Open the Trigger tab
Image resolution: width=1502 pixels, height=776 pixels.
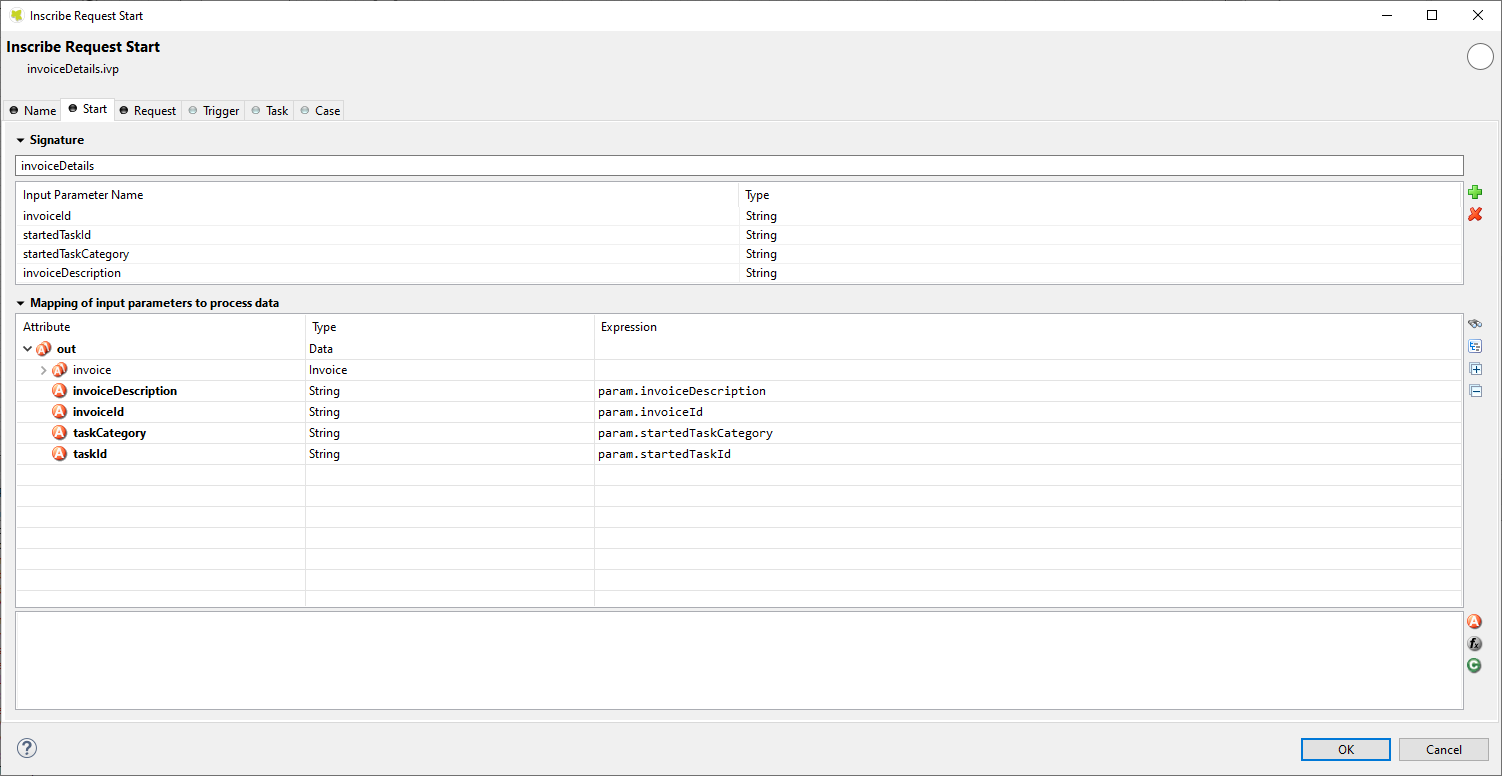pyautogui.click(x=213, y=110)
